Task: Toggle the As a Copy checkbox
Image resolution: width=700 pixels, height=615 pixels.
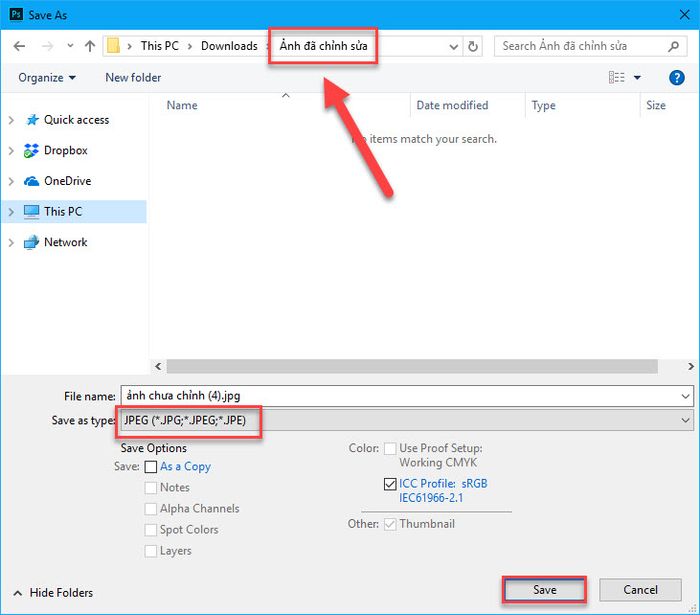Action: [151, 467]
